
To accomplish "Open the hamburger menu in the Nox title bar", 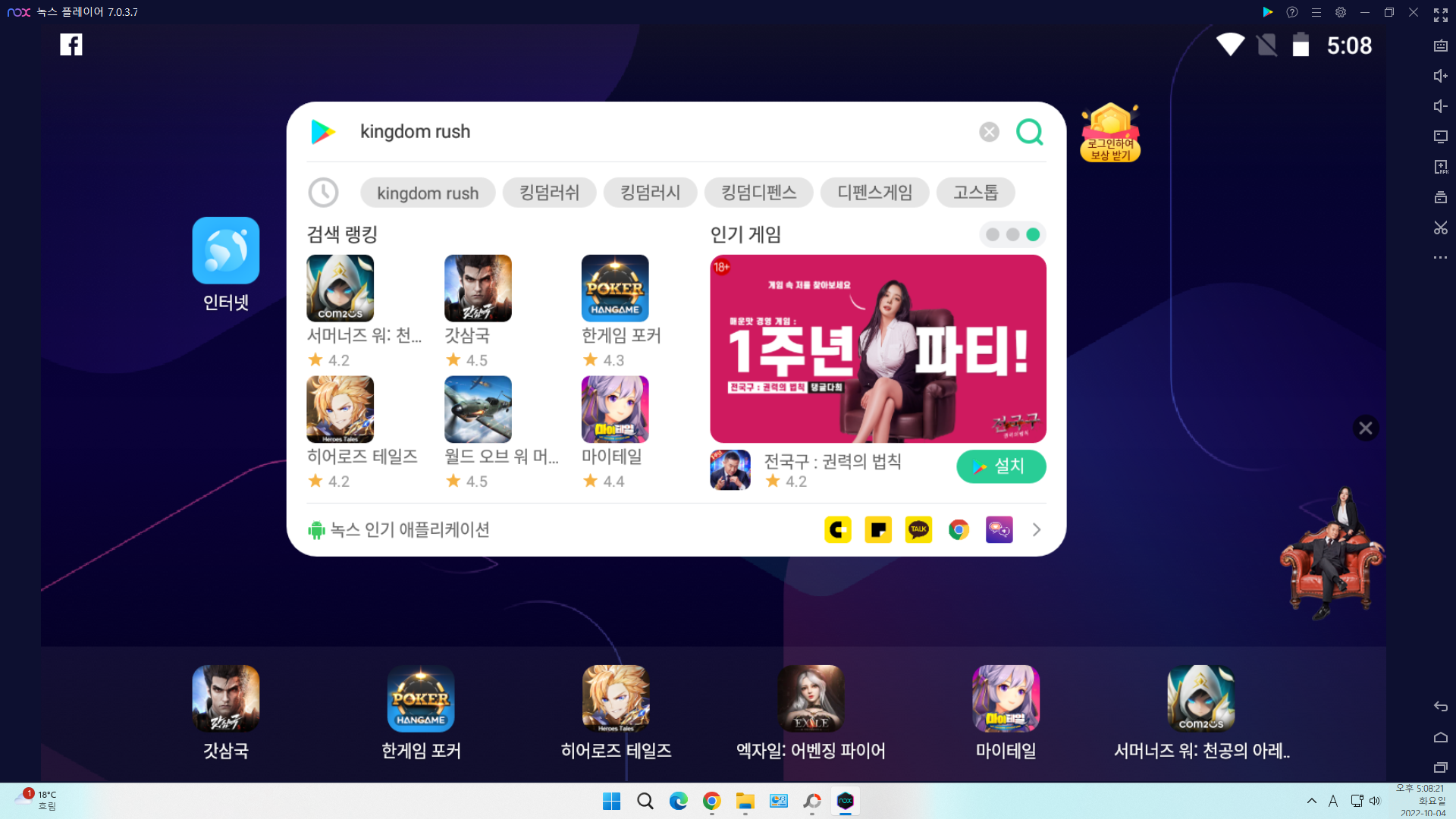I will [x=1316, y=12].
